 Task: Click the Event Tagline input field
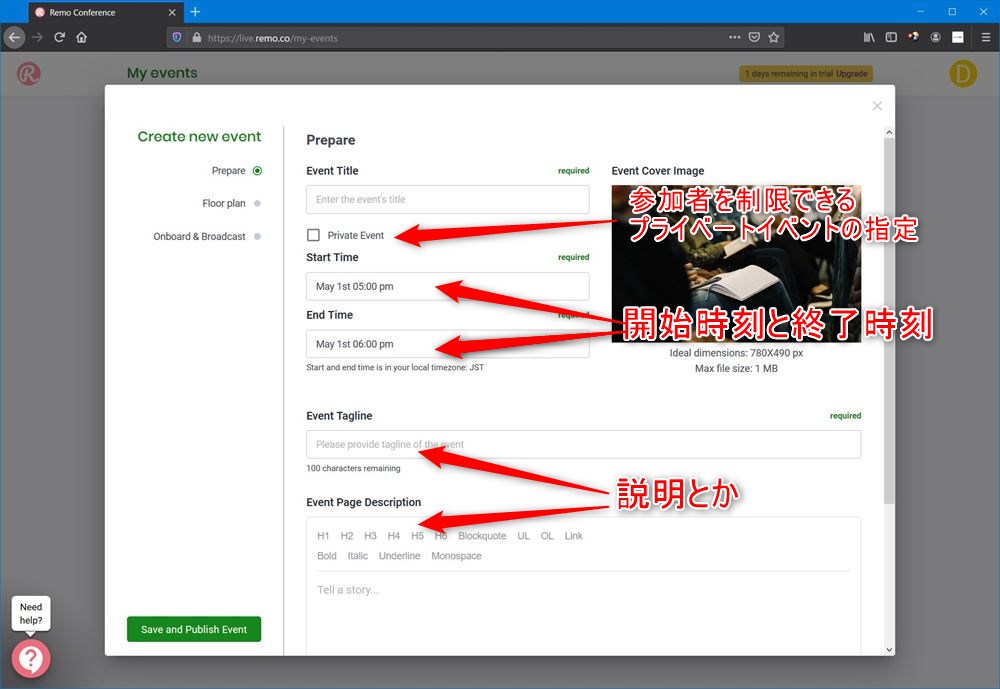584,445
